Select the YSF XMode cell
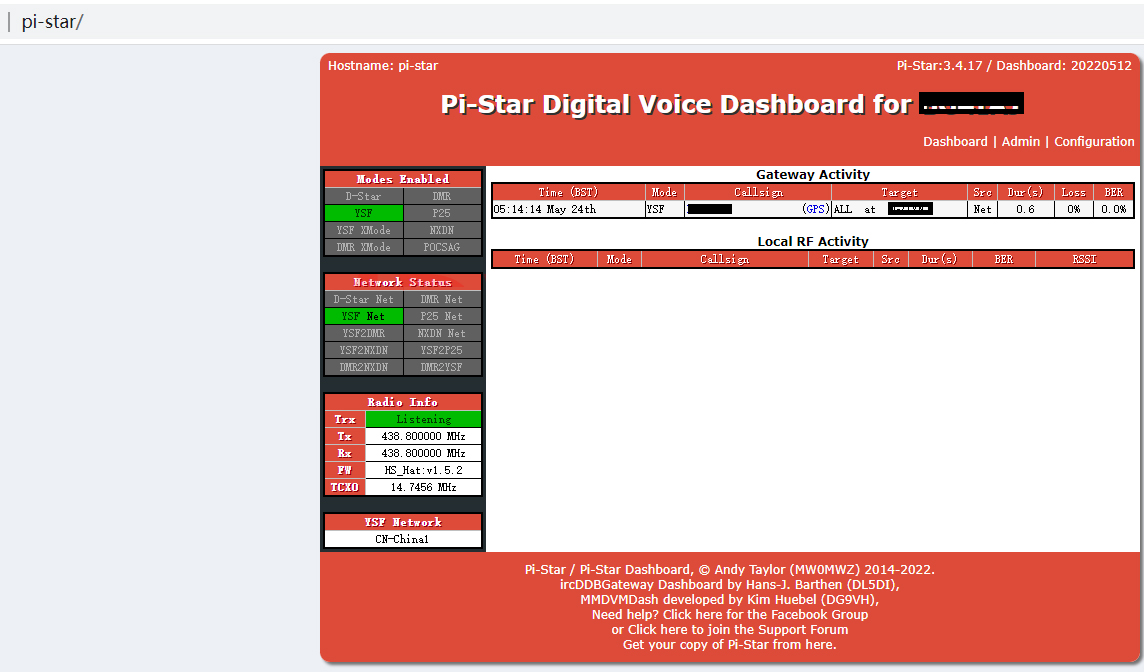This screenshot has height=672, width=1144. coord(363,230)
